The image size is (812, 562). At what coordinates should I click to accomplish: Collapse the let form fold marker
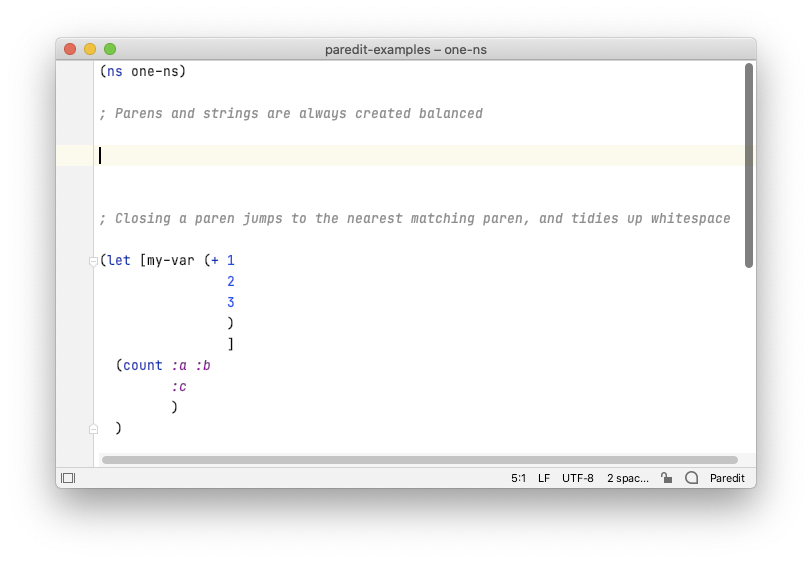click(93, 262)
